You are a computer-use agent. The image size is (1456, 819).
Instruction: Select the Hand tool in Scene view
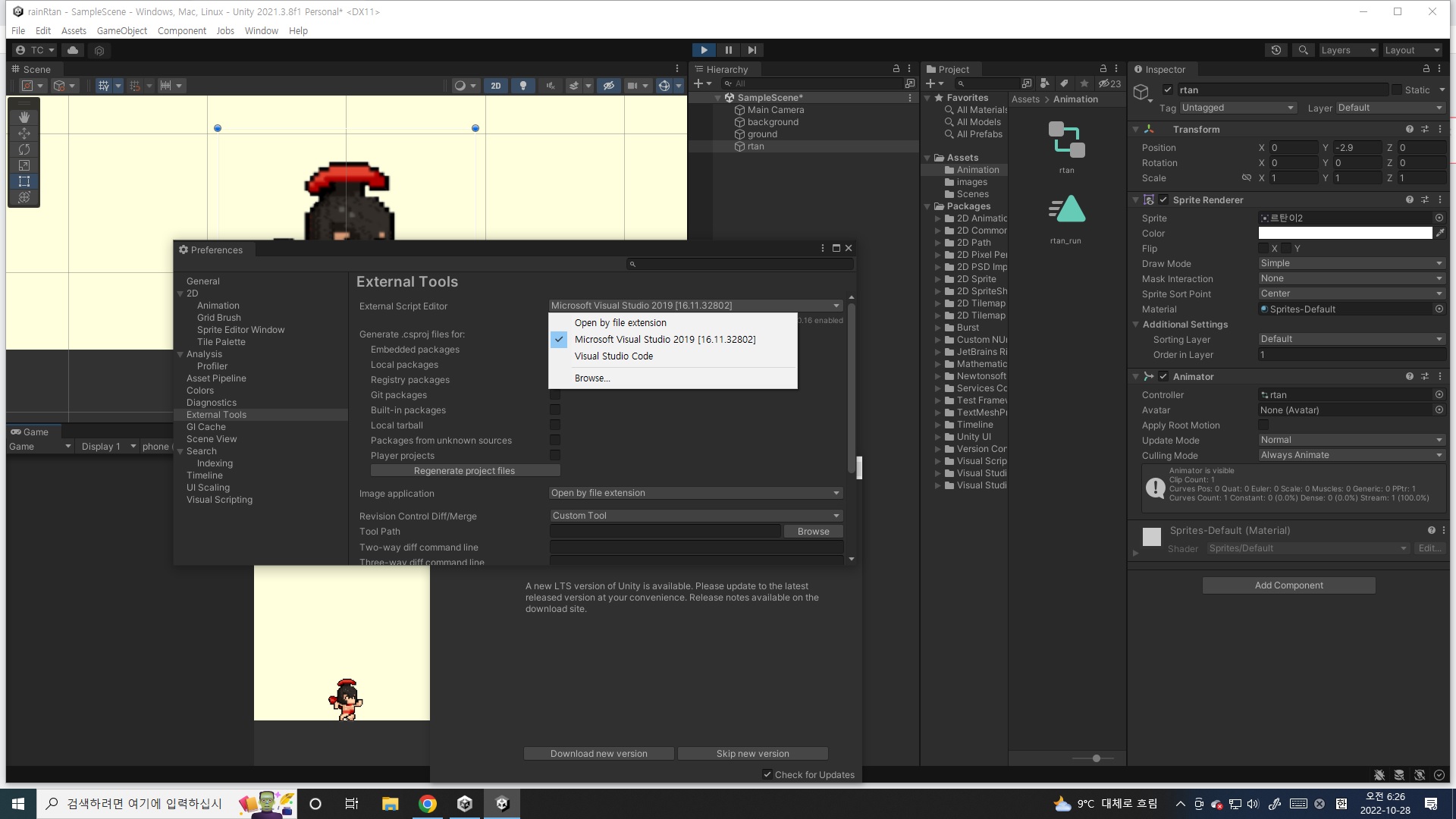(x=24, y=117)
